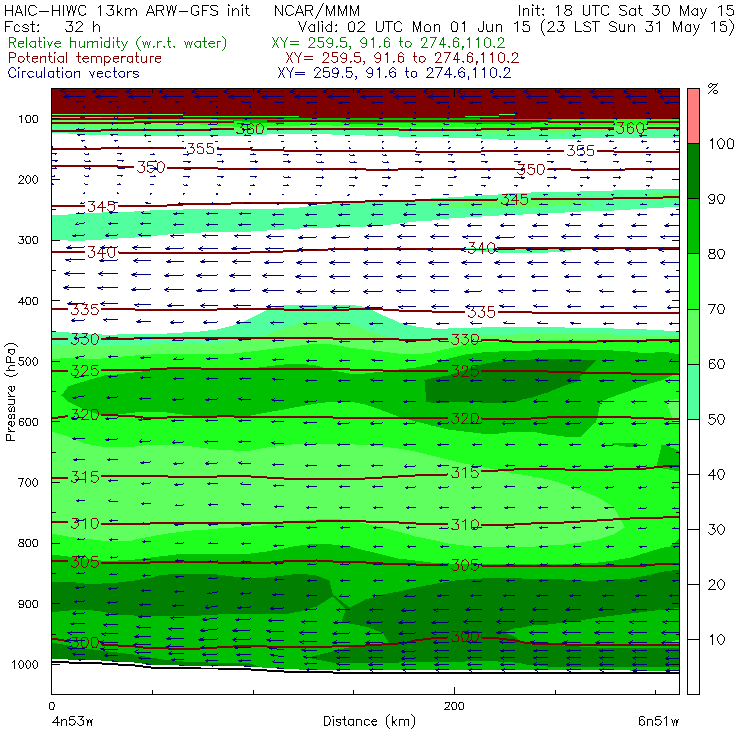This screenshot has height=740, width=740.
Task: Click the 100 hPa pressure axis label
Action: coord(28,119)
